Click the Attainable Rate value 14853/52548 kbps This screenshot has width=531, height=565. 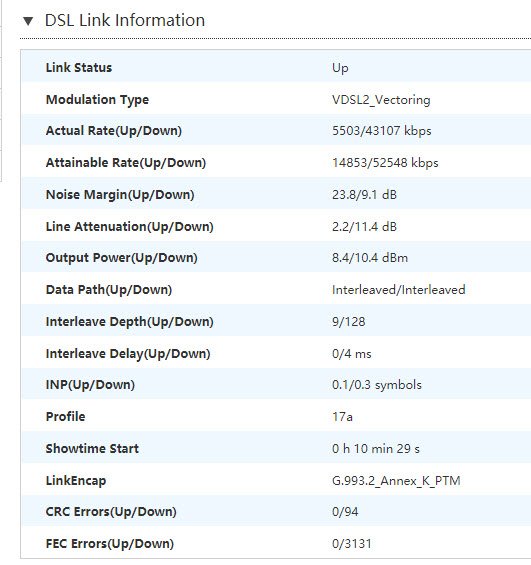coord(385,163)
